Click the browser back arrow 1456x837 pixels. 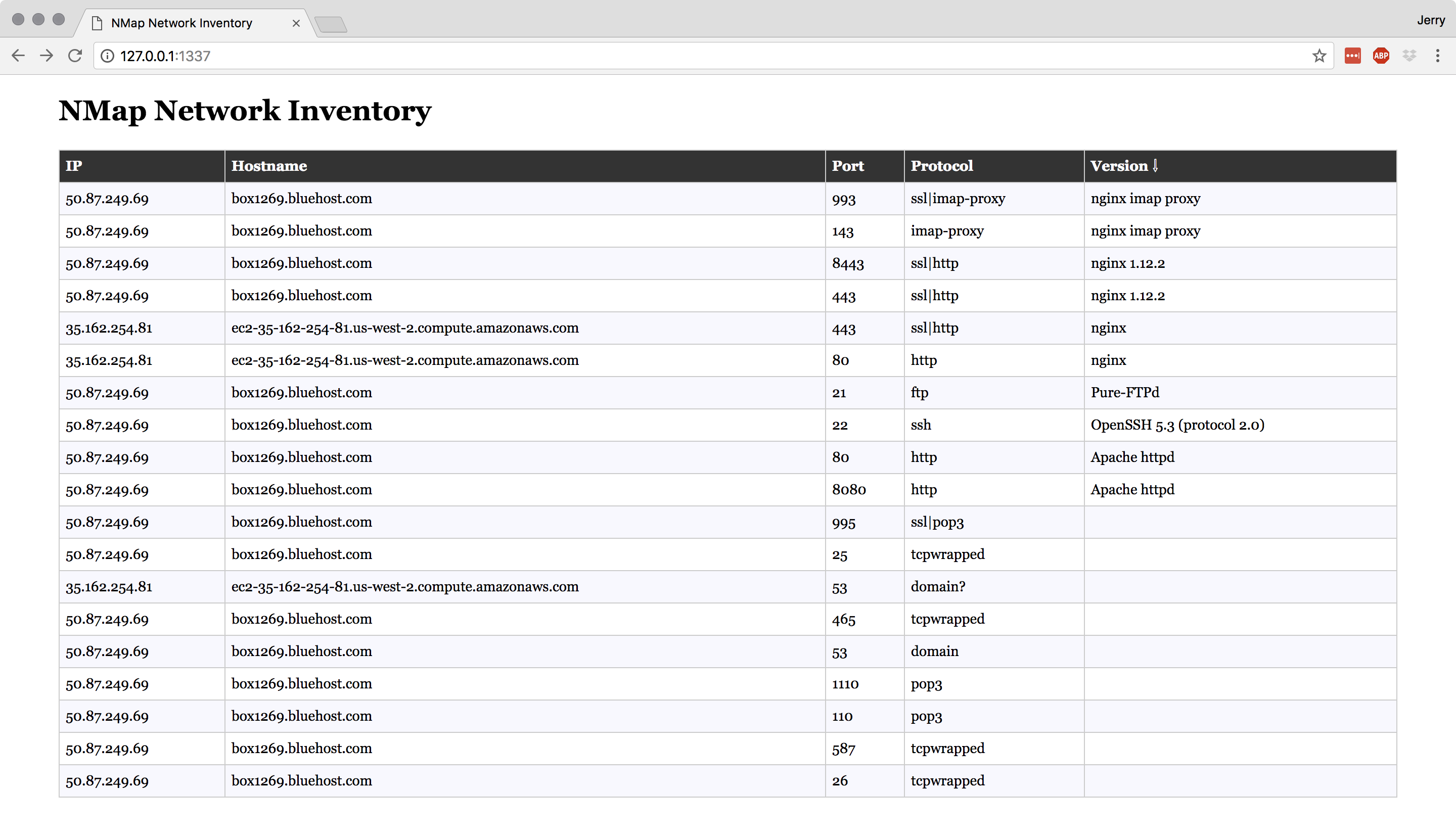coord(18,56)
